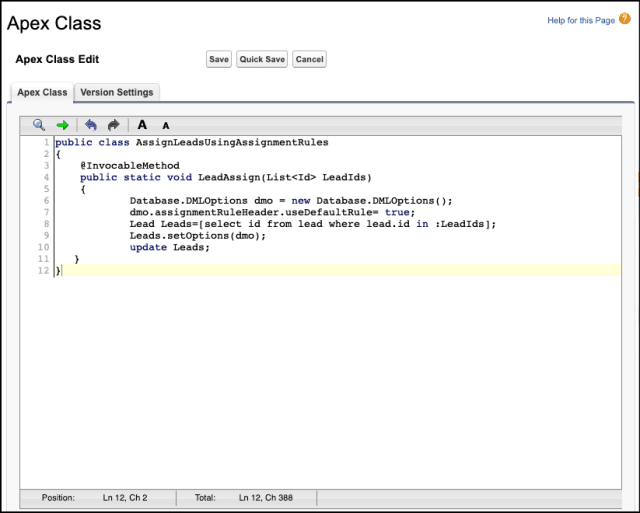Click line number 6 in gutter
The width and height of the screenshot is (640, 513).
coord(47,201)
